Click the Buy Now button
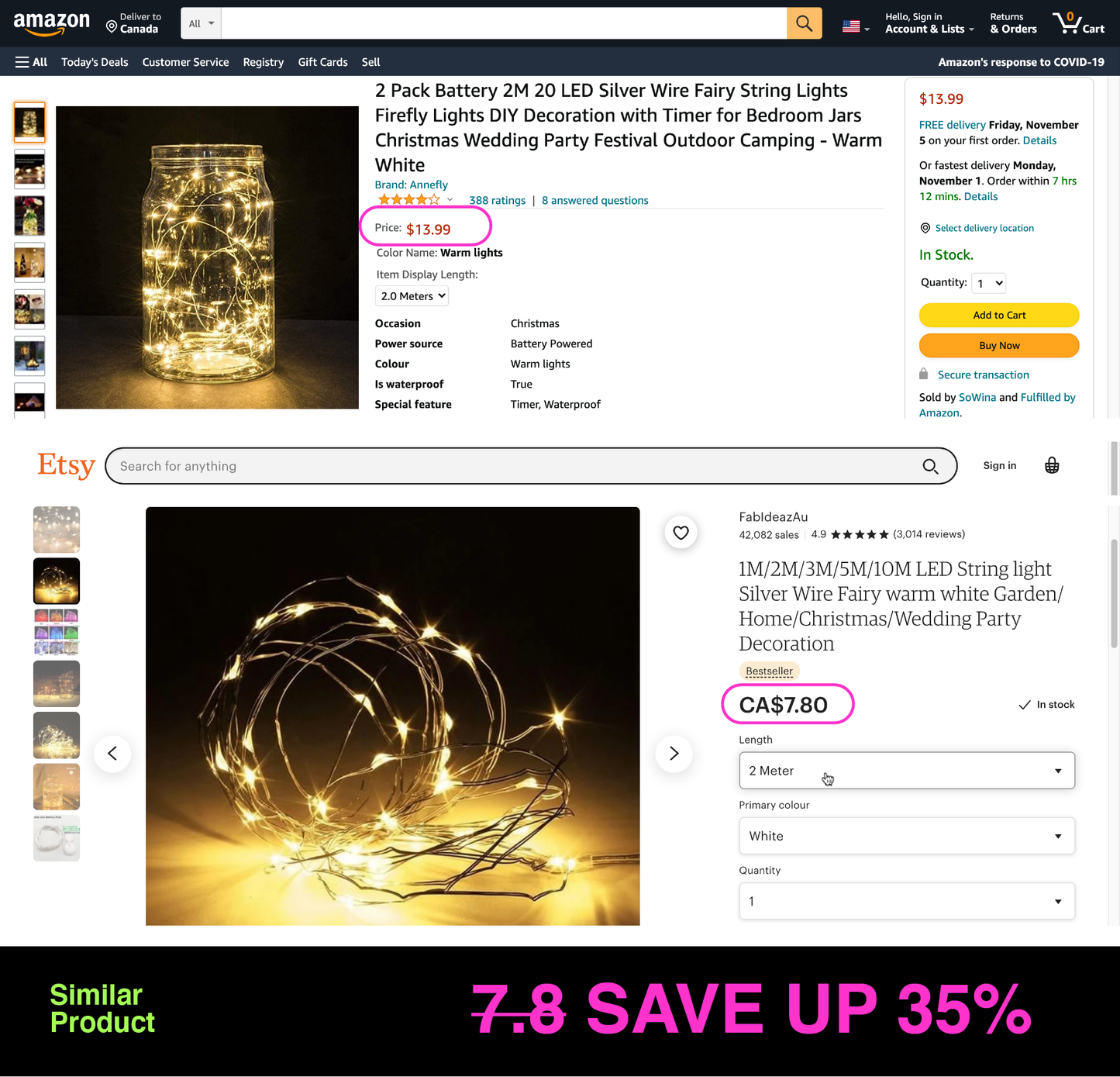 tap(999, 345)
